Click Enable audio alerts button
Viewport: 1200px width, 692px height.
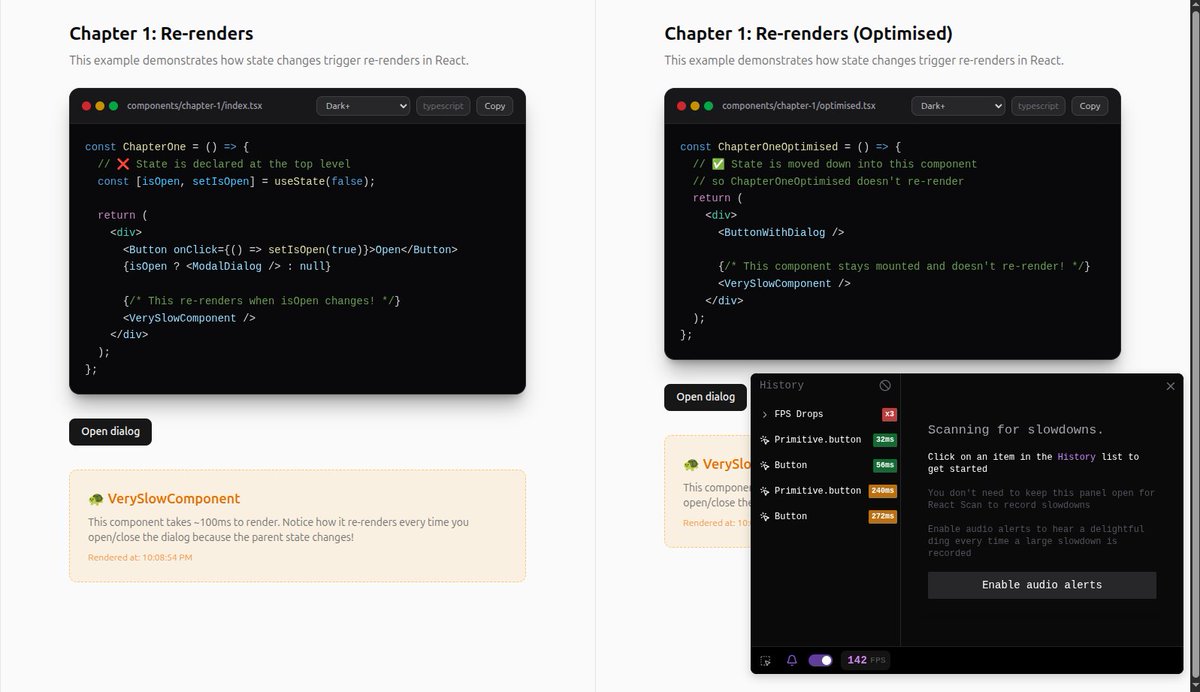(1042, 585)
